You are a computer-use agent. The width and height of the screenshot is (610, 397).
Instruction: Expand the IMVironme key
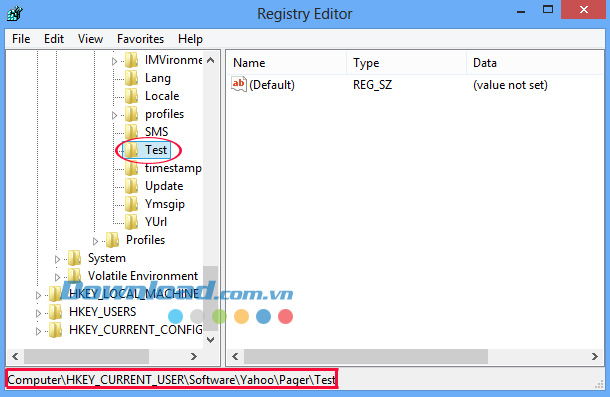114,61
